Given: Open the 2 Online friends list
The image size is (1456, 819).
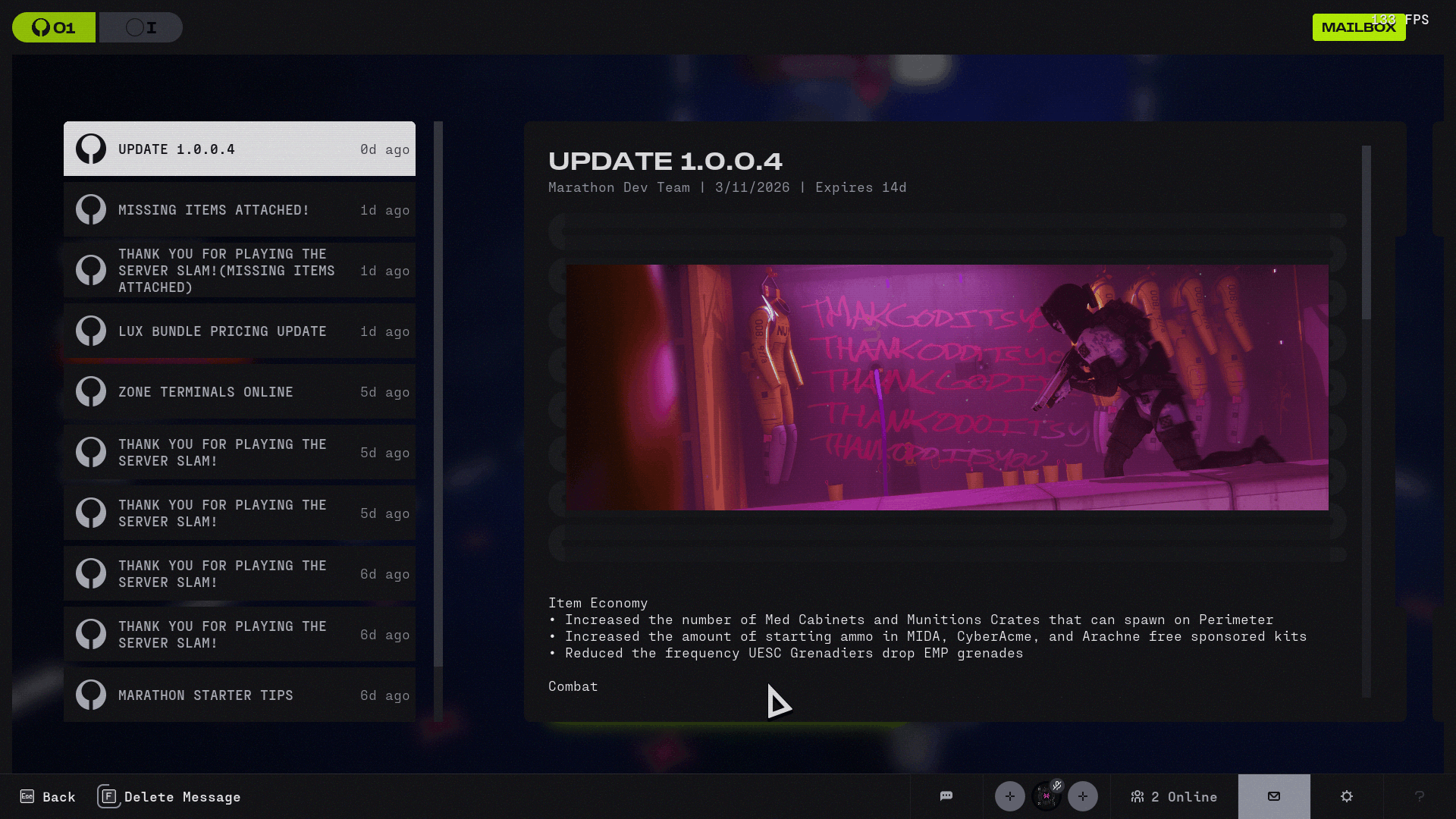Looking at the screenshot, I should pos(1174,796).
